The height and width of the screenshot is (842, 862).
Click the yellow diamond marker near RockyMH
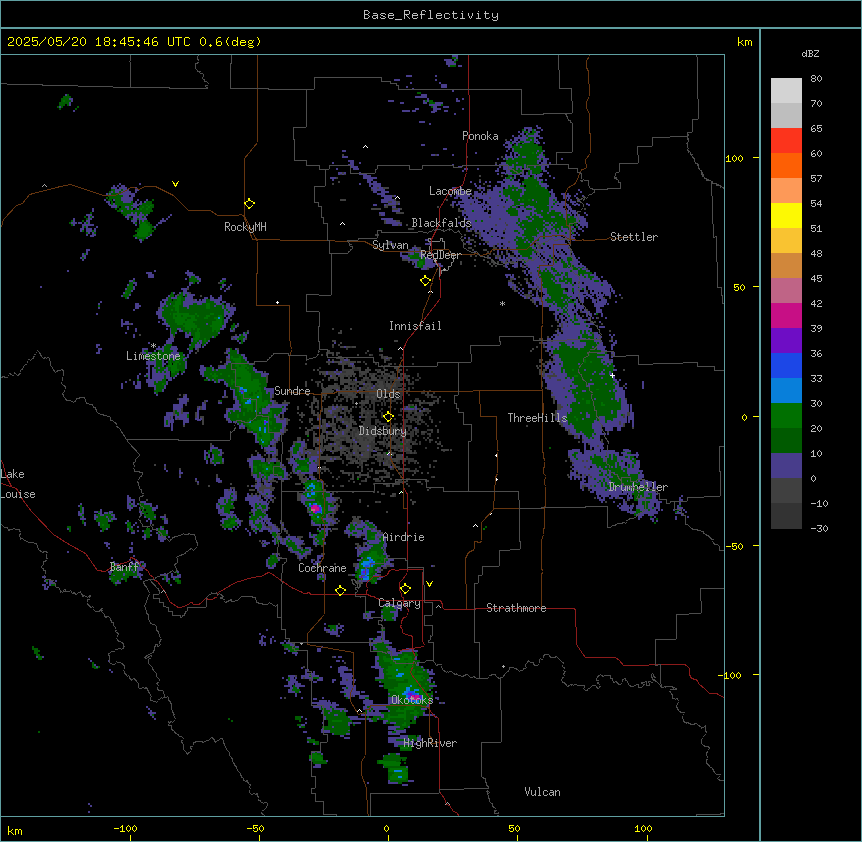pos(250,204)
